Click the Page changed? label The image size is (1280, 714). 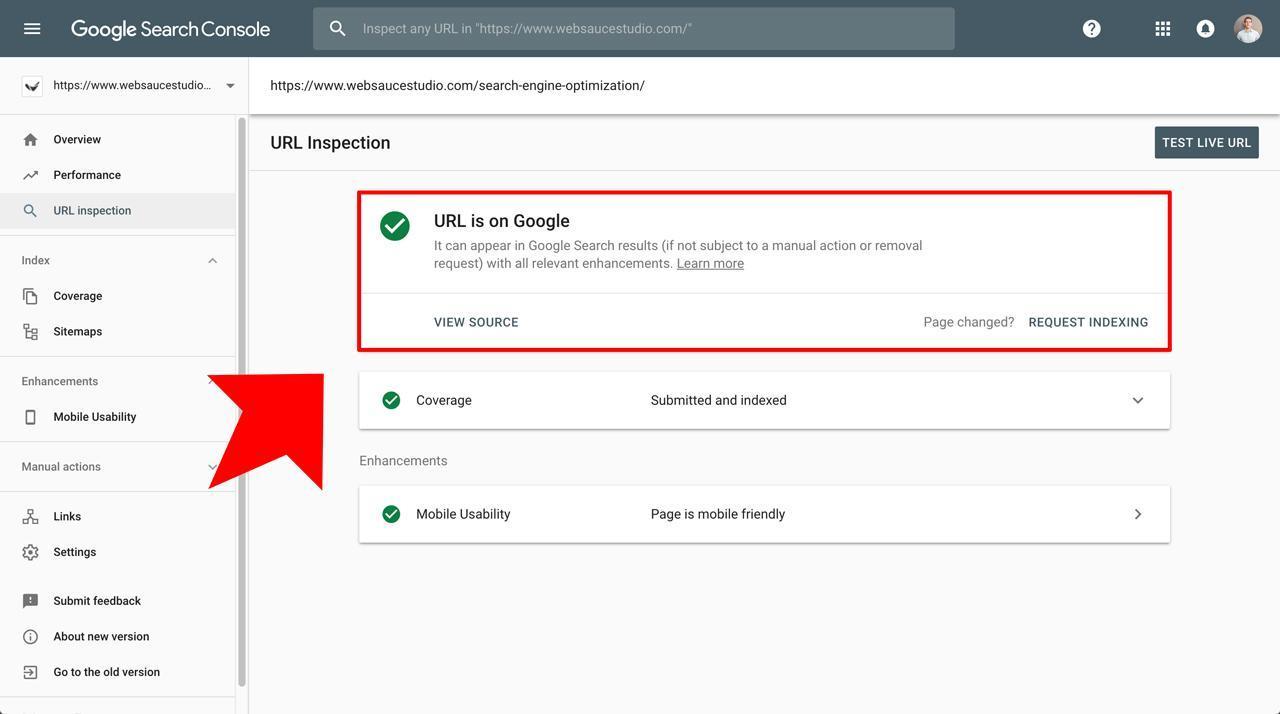click(969, 322)
